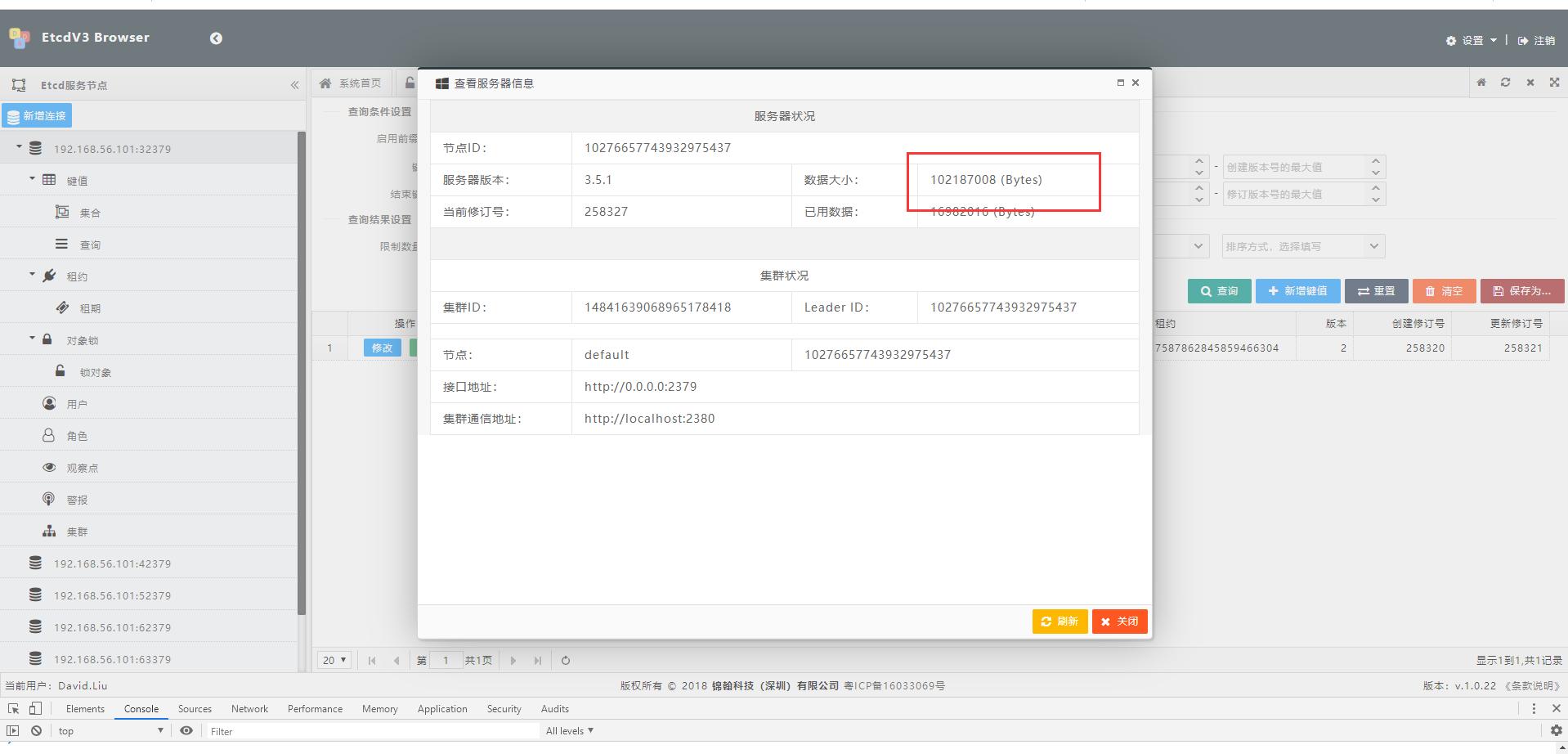This screenshot has height=754, width=1568.
Task: Click the home icon in tab toolbar
Action: point(1481,83)
